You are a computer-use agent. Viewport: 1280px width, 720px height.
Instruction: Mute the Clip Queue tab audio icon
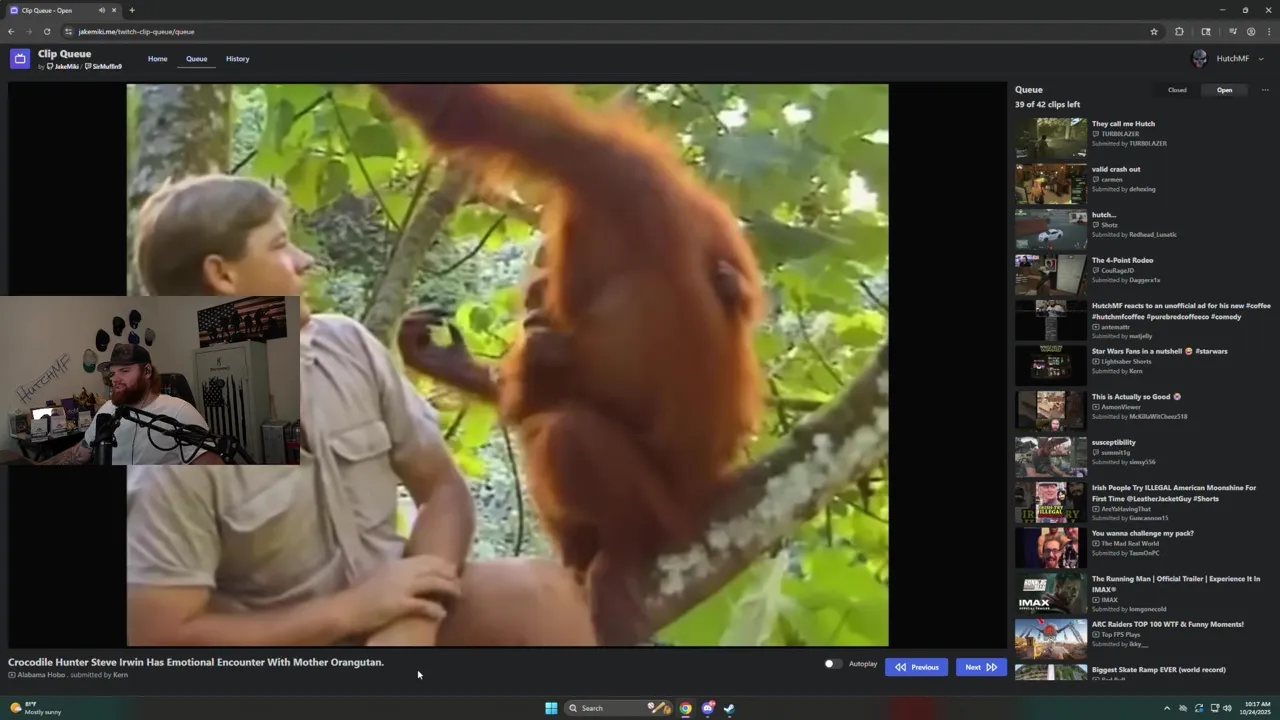coord(101,10)
